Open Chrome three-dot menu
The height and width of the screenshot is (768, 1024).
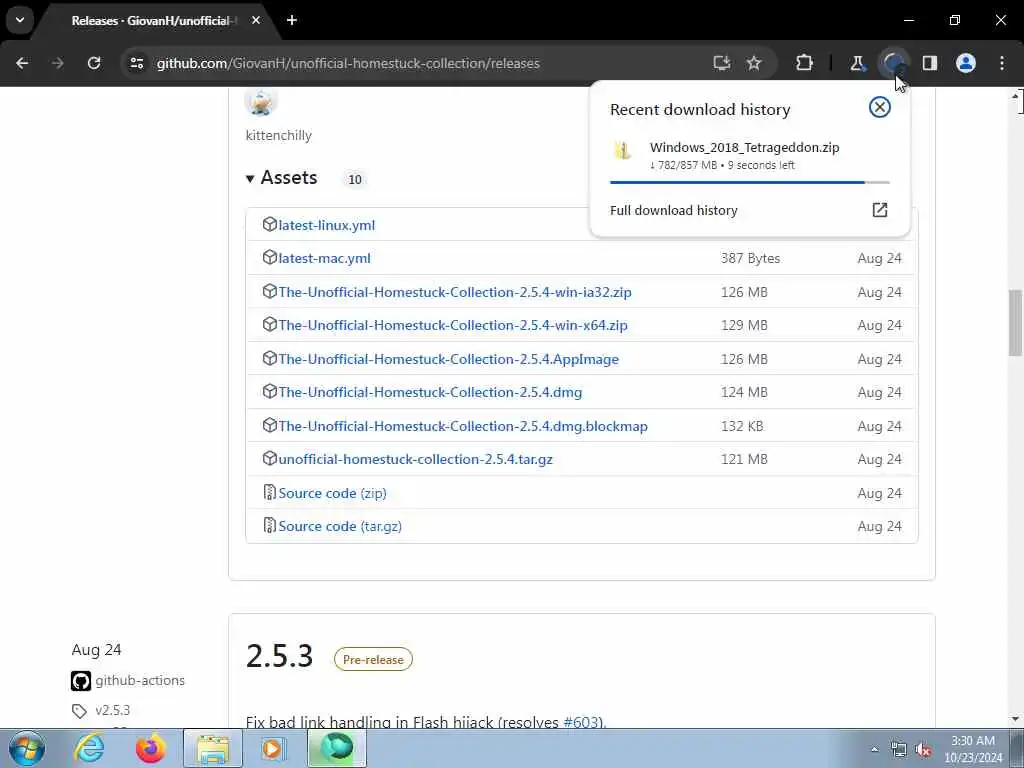coord(1002,63)
